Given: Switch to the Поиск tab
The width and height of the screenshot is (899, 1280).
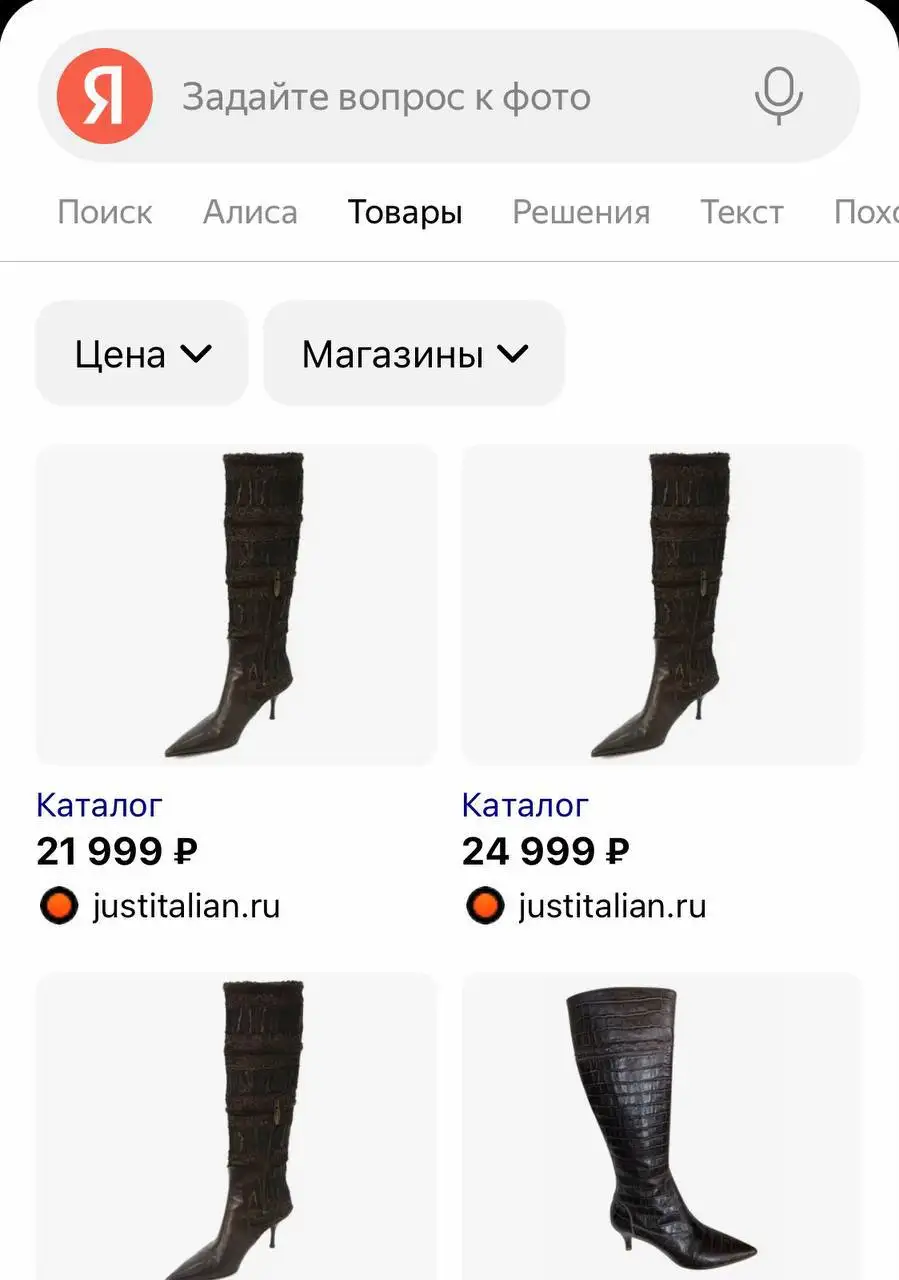Looking at the screenshot, I should tap(105, 212).
